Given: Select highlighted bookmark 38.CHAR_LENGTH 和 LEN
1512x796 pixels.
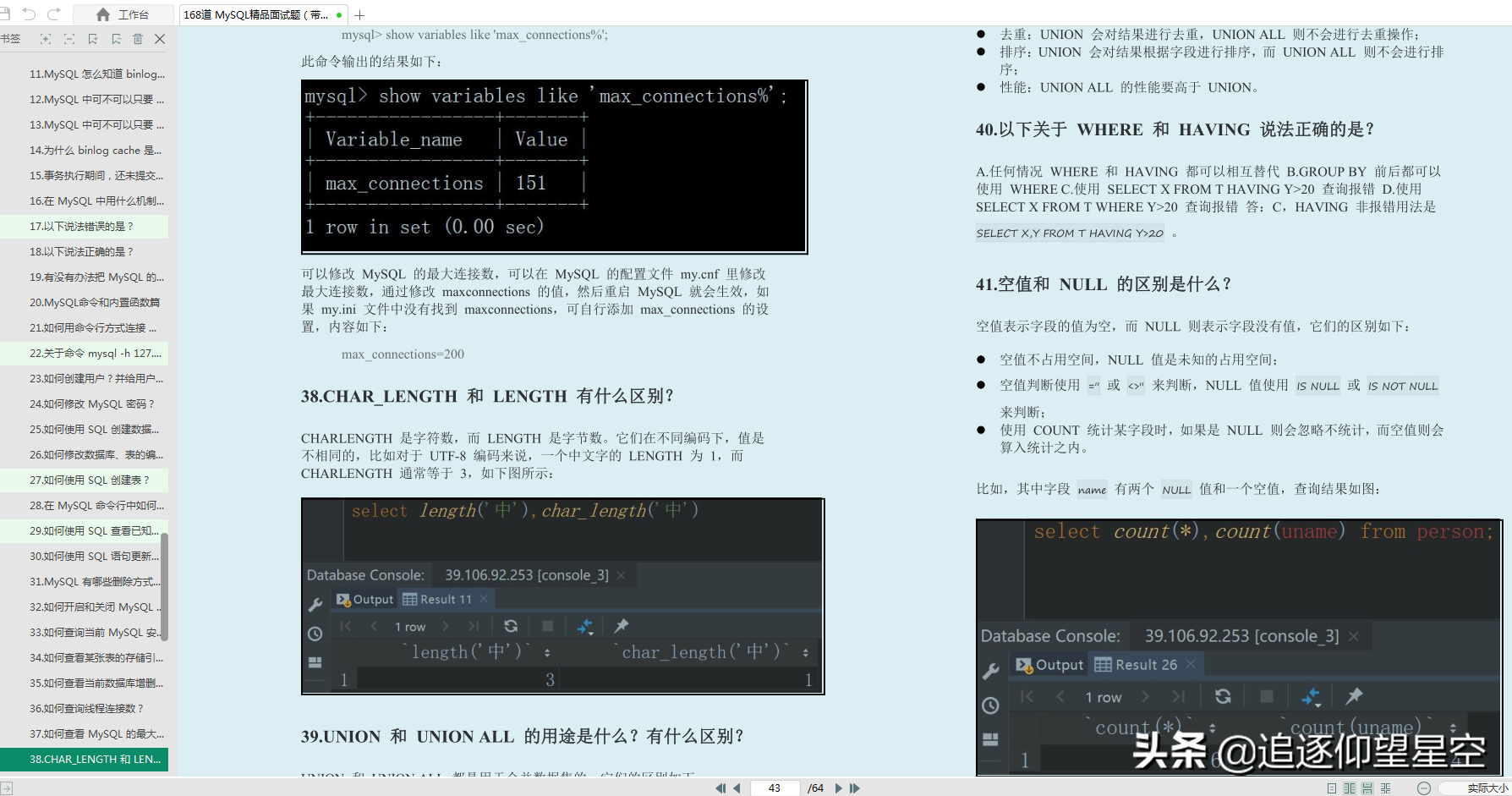Looking at the screenshot, I should coord(85,760).
